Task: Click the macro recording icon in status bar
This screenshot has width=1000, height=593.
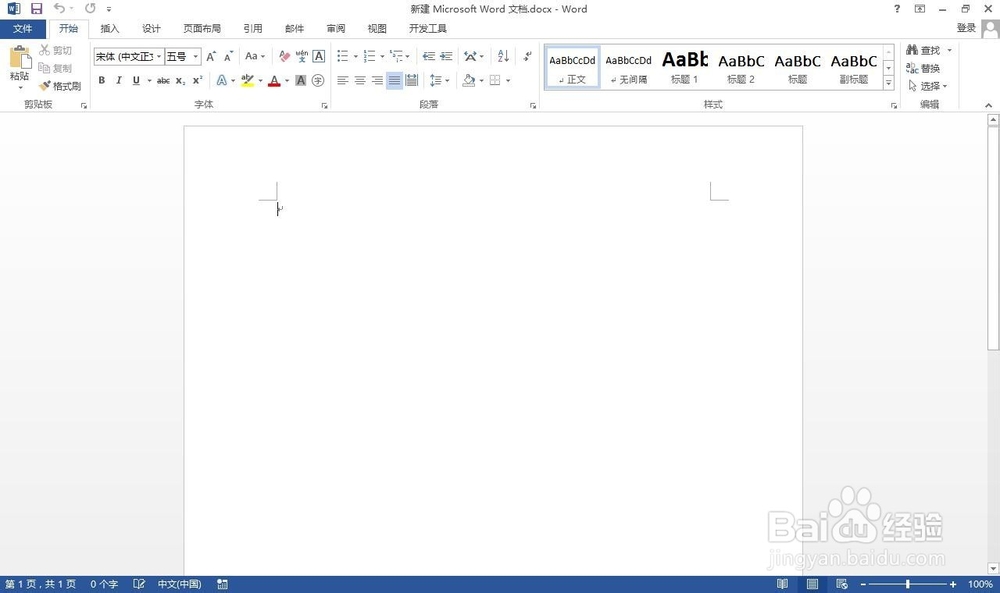Action: pyautogui.click(x=222, y=584)
